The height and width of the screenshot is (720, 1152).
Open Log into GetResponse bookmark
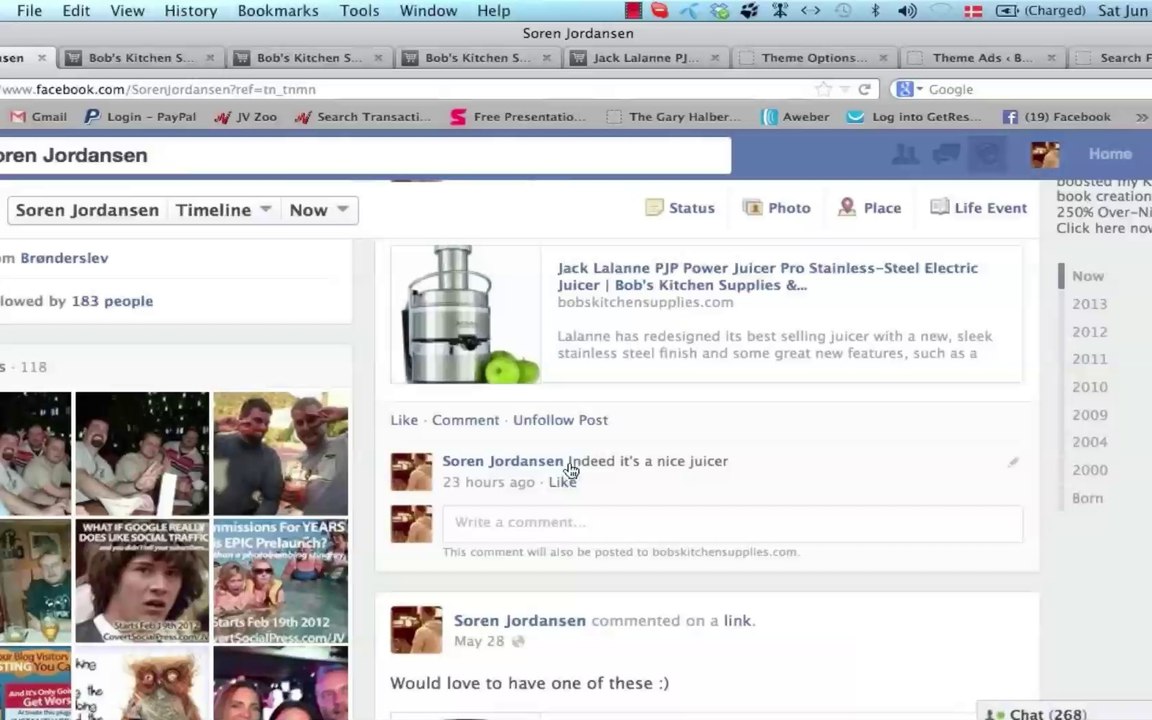[915, 117]
